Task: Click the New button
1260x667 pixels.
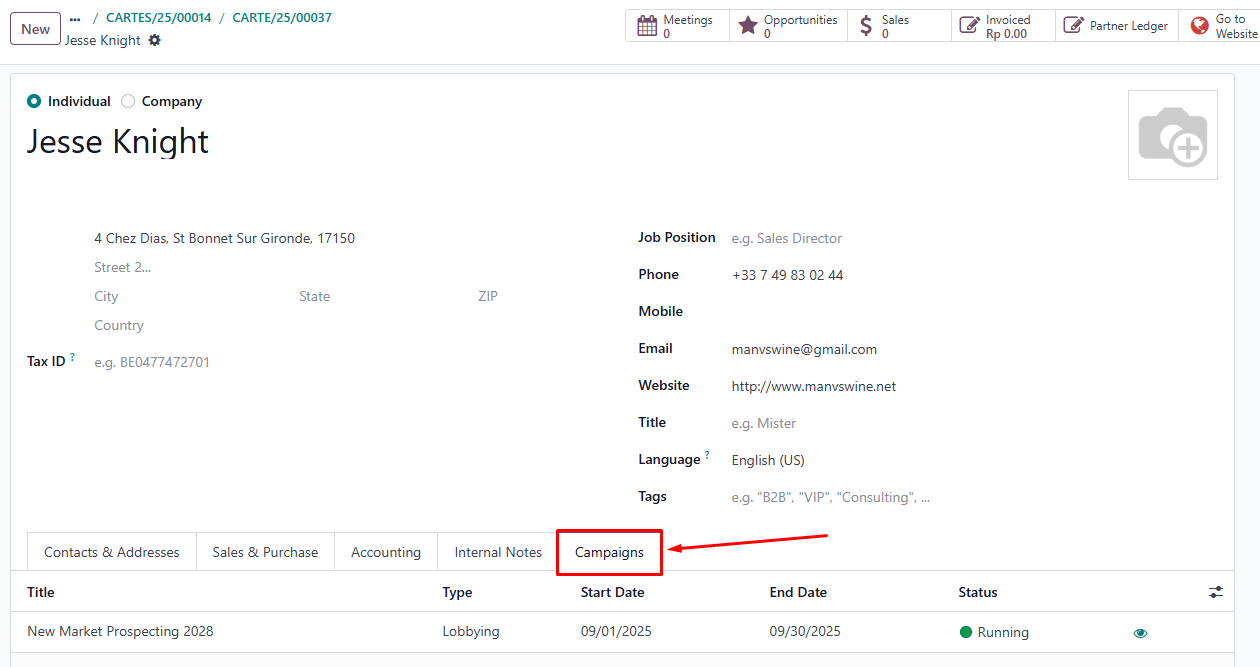Action: click(35, 29)
